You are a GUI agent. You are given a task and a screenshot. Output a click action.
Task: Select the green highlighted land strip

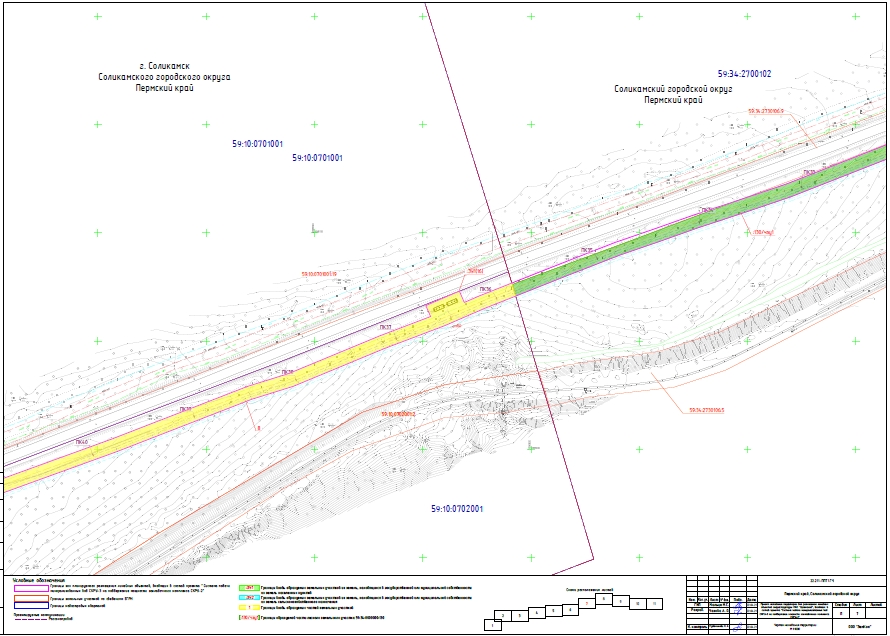coord(698,220)
